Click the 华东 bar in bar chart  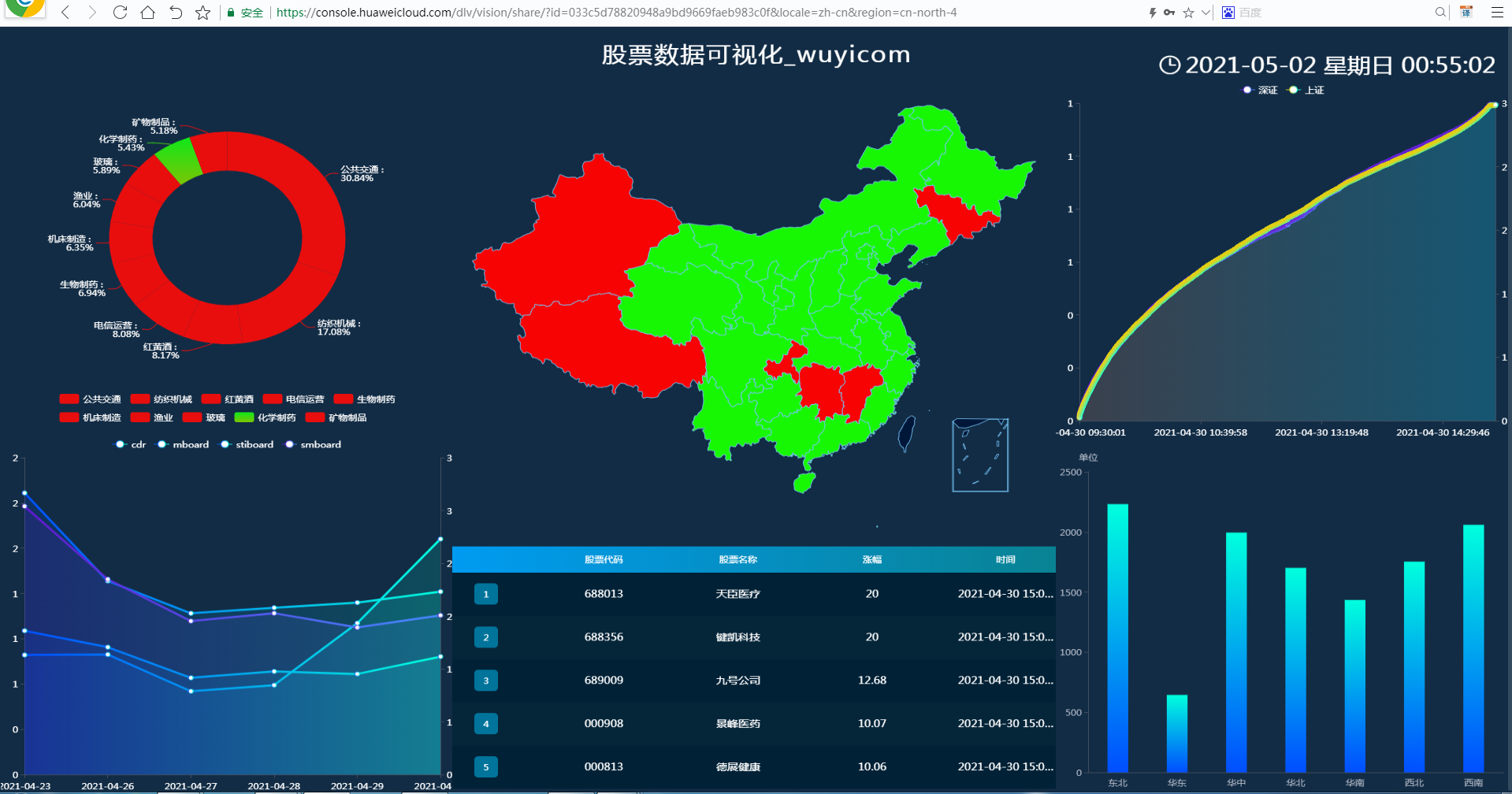point(1177,733)
